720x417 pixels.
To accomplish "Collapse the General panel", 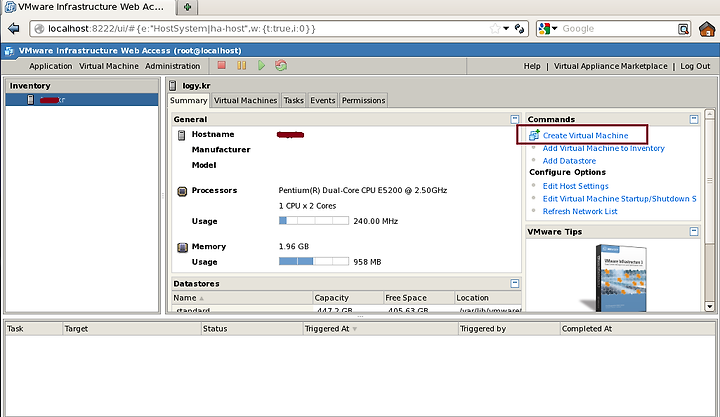I will pos(514,119).
